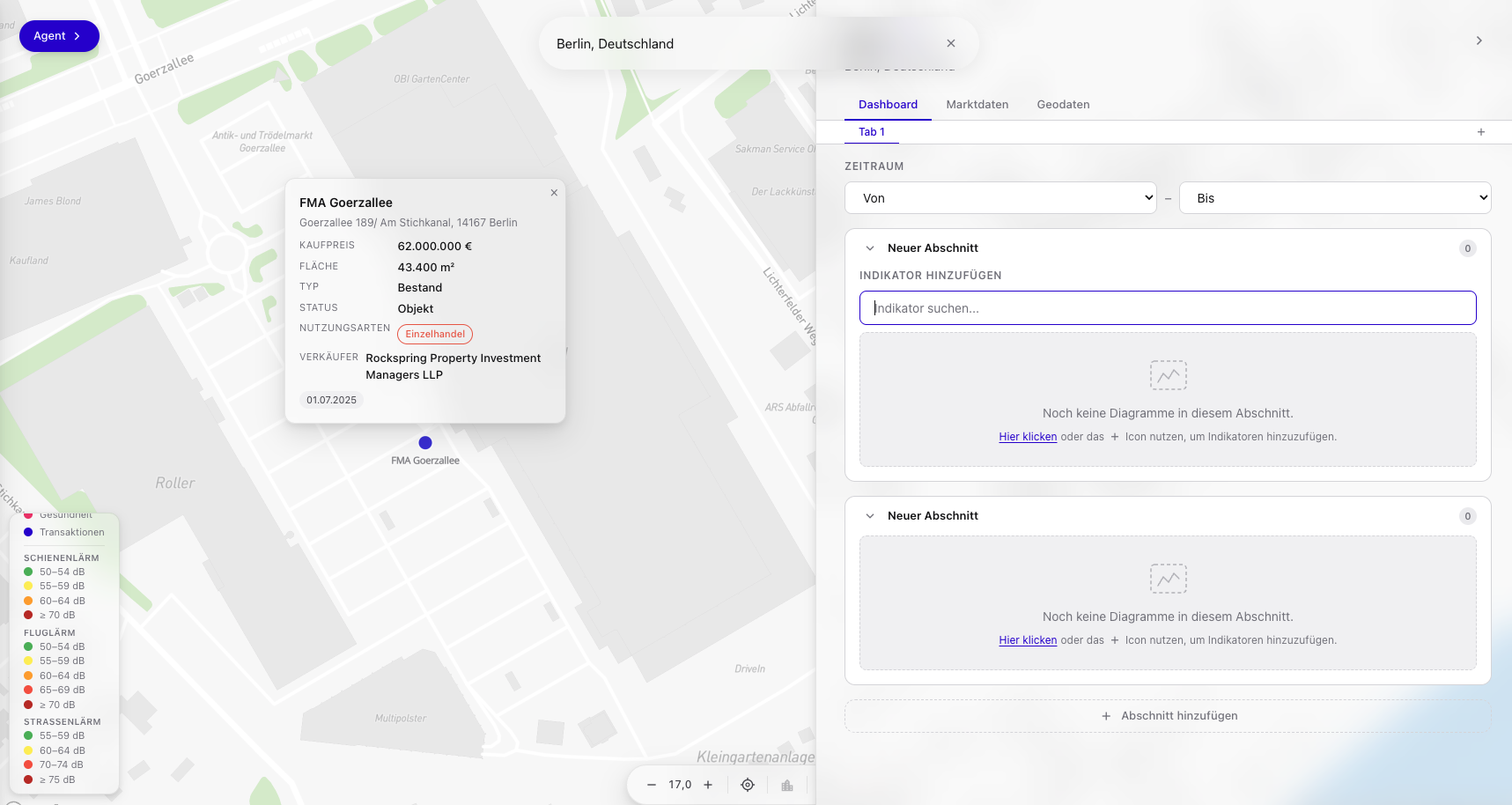Switch to the Dashboard tab
The height and width of the screenshot is (805, 1512).
(888, 104)
